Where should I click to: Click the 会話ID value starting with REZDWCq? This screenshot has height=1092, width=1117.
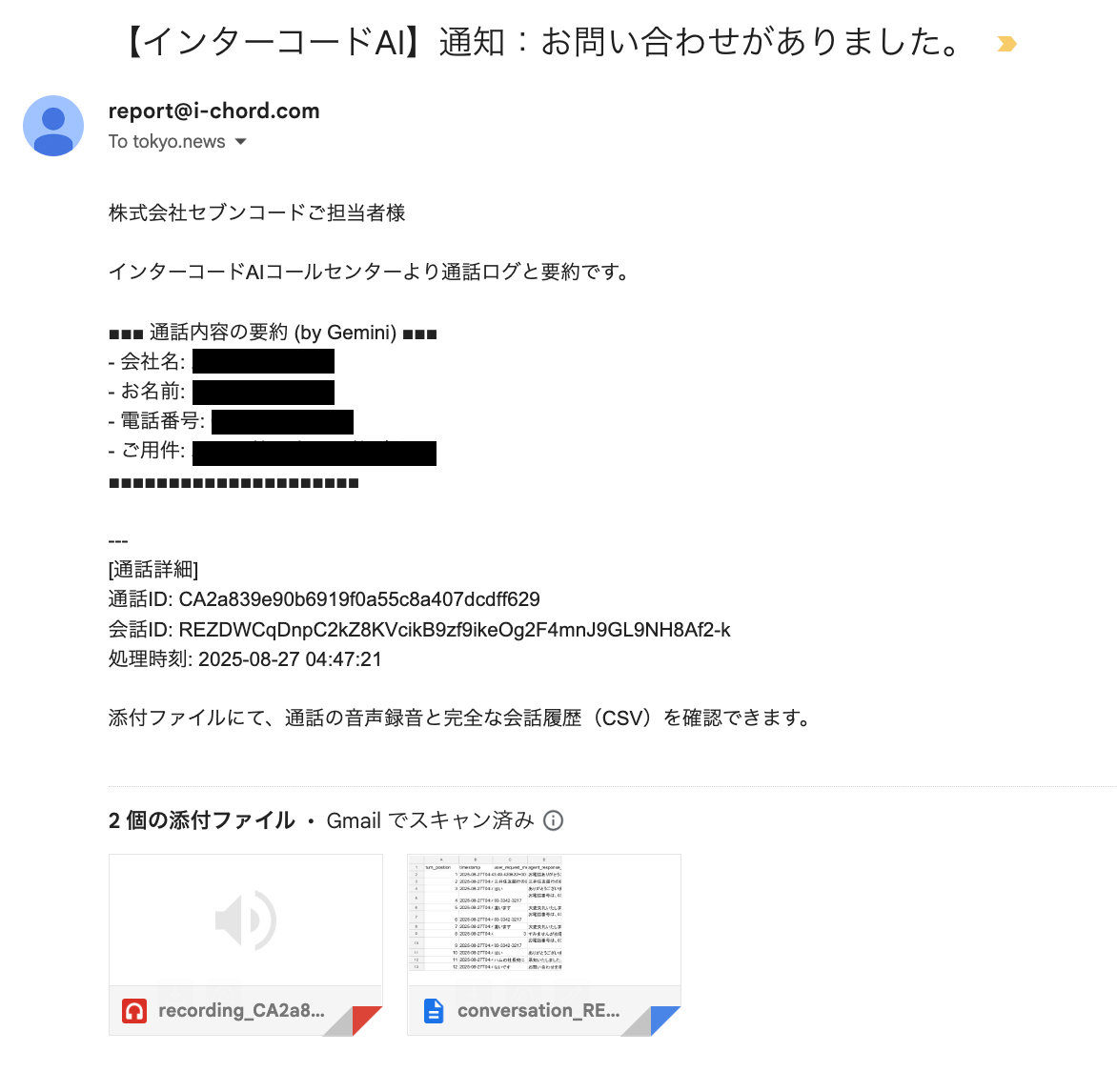pos(455,630)
